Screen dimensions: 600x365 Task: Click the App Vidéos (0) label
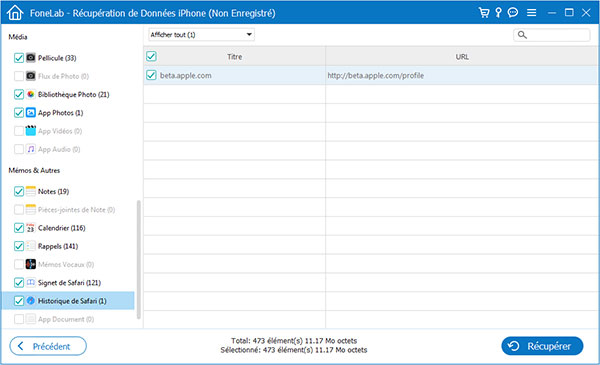(x=60, y=131)
